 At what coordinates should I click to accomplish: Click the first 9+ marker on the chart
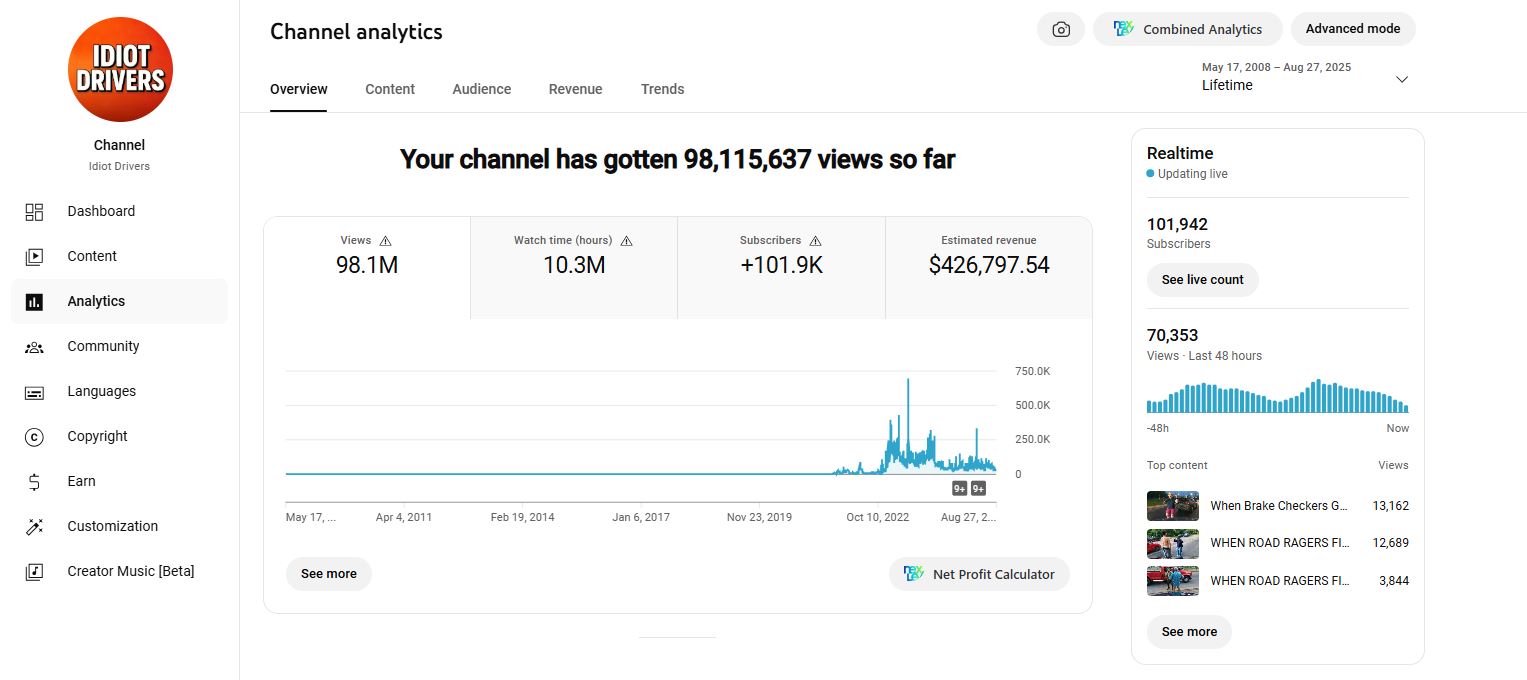[959, 489]
